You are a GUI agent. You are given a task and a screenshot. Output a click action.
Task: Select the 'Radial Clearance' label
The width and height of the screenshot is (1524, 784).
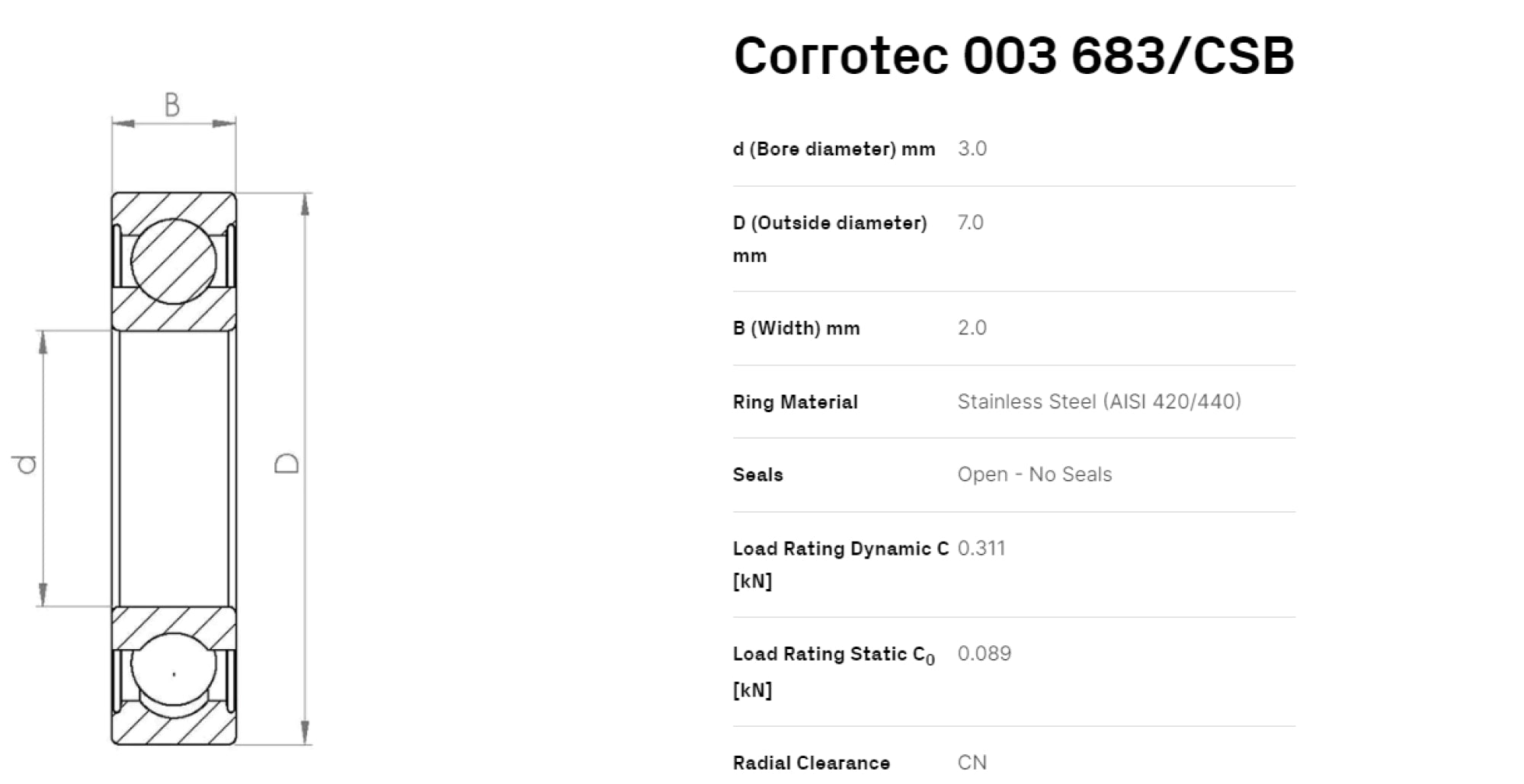[x=811, y=763]
